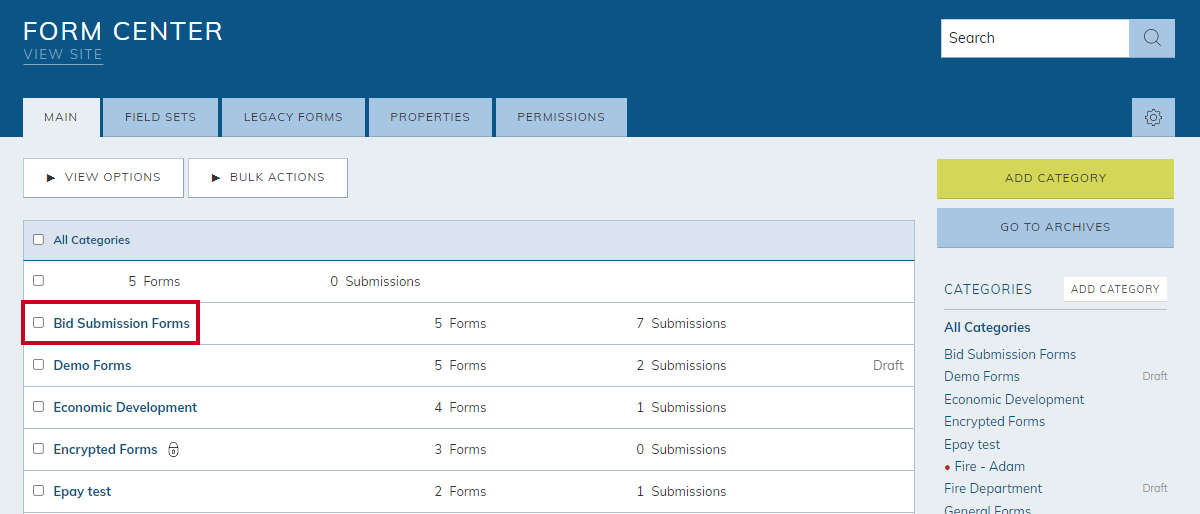Click small Add Category button by Categories heading
Image resolution: width=1200 pixels, height=514 pixels.
click(1115, 289)
